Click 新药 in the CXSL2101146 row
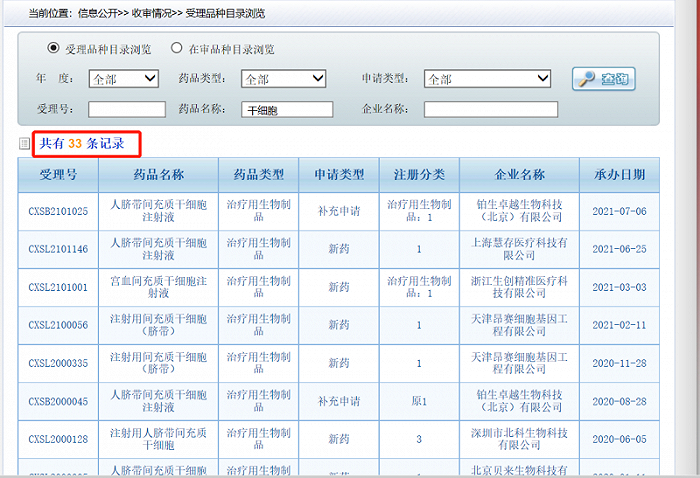The width and height of the screenshot is (700, 478). (x=339, y=249)
